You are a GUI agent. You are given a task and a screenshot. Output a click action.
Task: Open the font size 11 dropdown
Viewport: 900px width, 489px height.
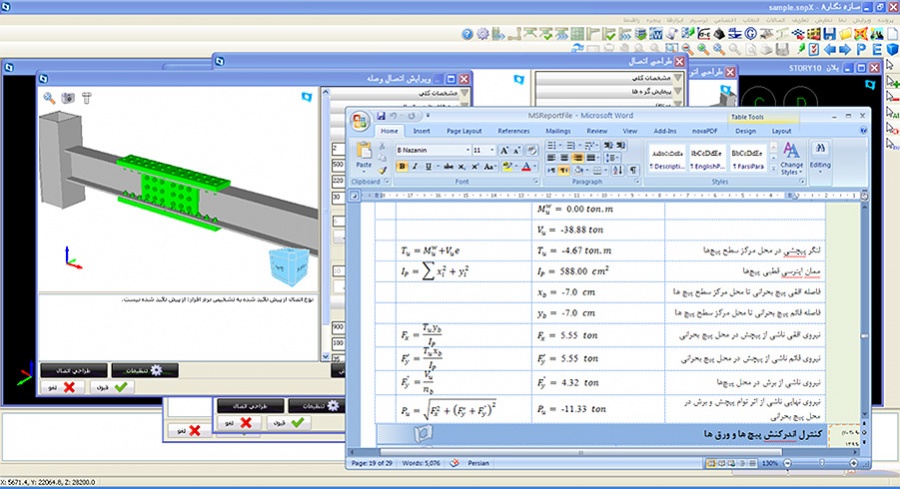click(492, 149)
